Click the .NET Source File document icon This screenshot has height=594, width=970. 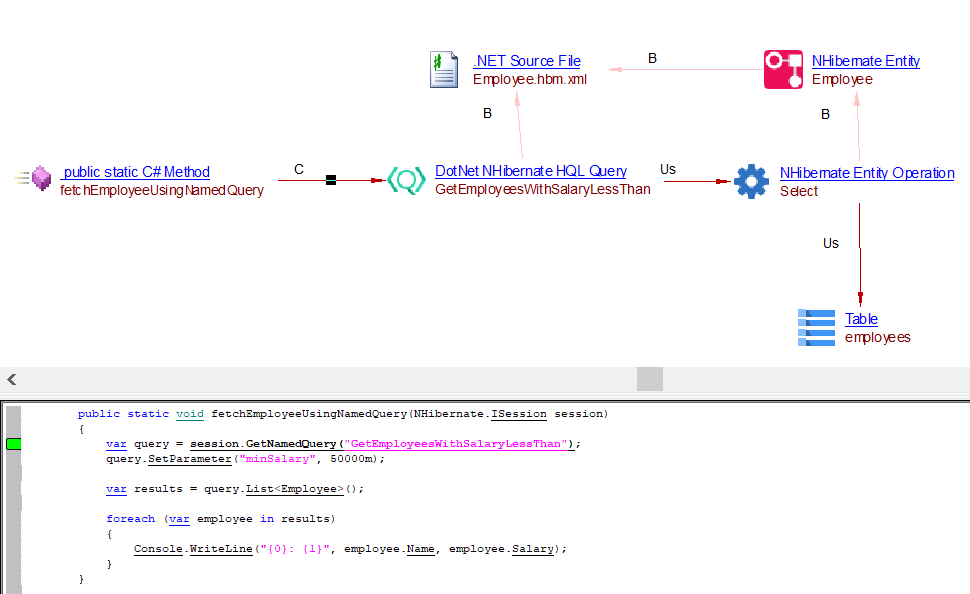pyautogui.click(x=444, y=70)
